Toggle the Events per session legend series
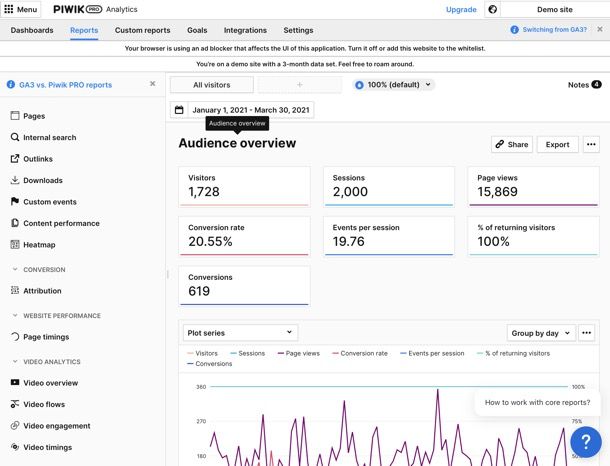Image resolution: width=610 pixels, height=466 pixels. point(432,353)
